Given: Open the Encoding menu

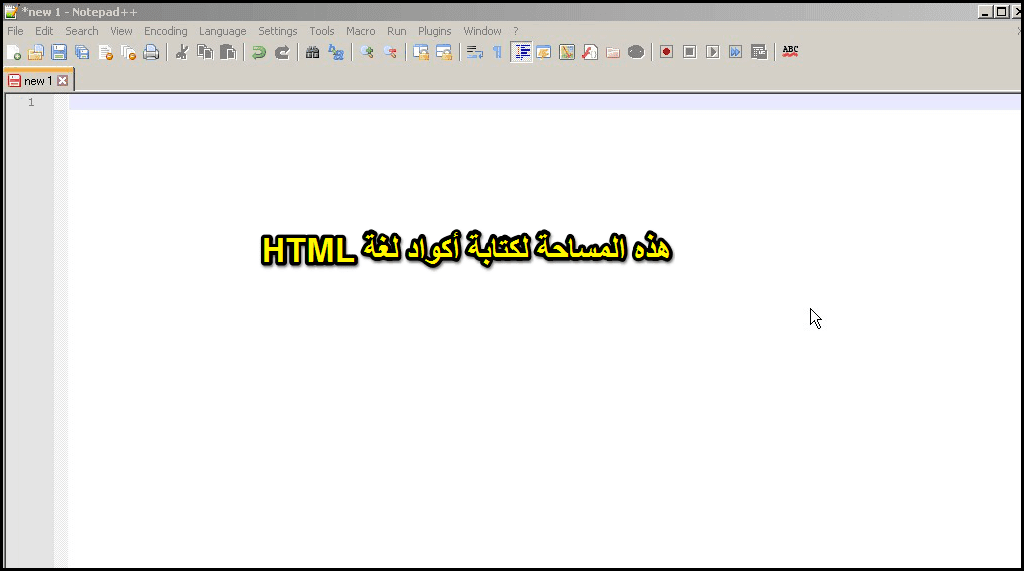Looking at the screenshot, I should pyautogui.click(x=165, y=31).
